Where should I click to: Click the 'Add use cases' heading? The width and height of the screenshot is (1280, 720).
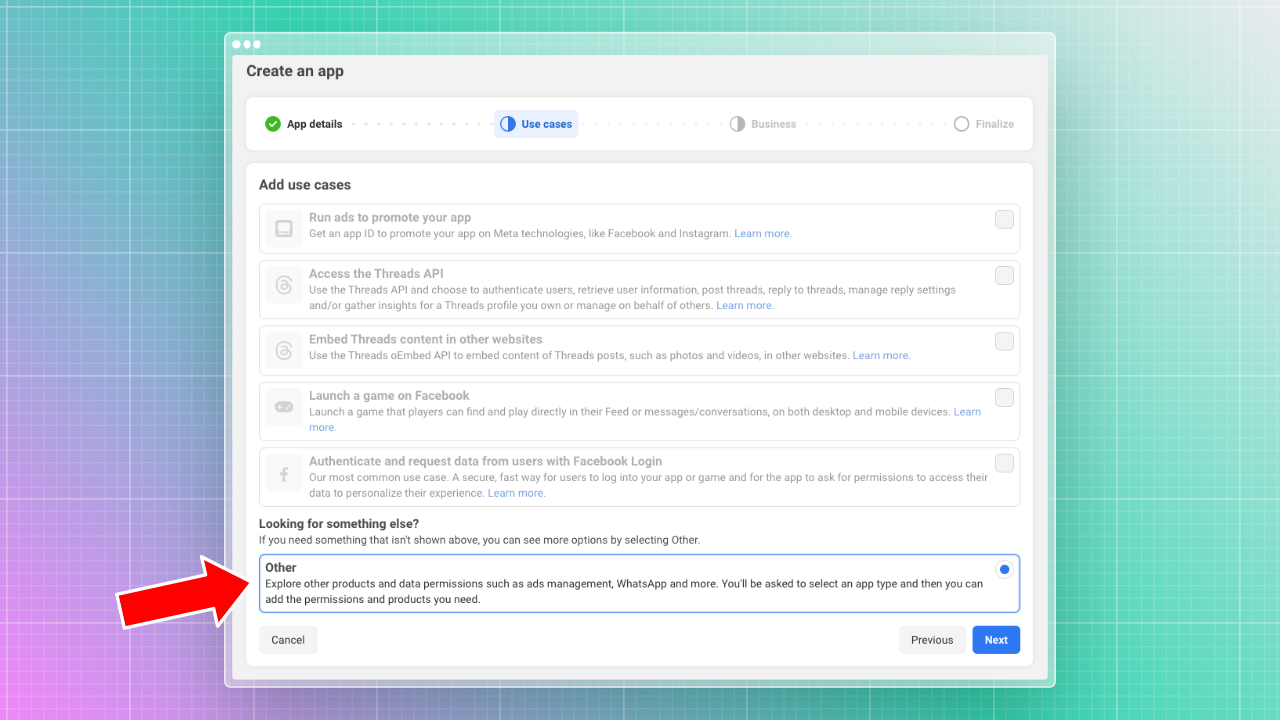point(305,185)
